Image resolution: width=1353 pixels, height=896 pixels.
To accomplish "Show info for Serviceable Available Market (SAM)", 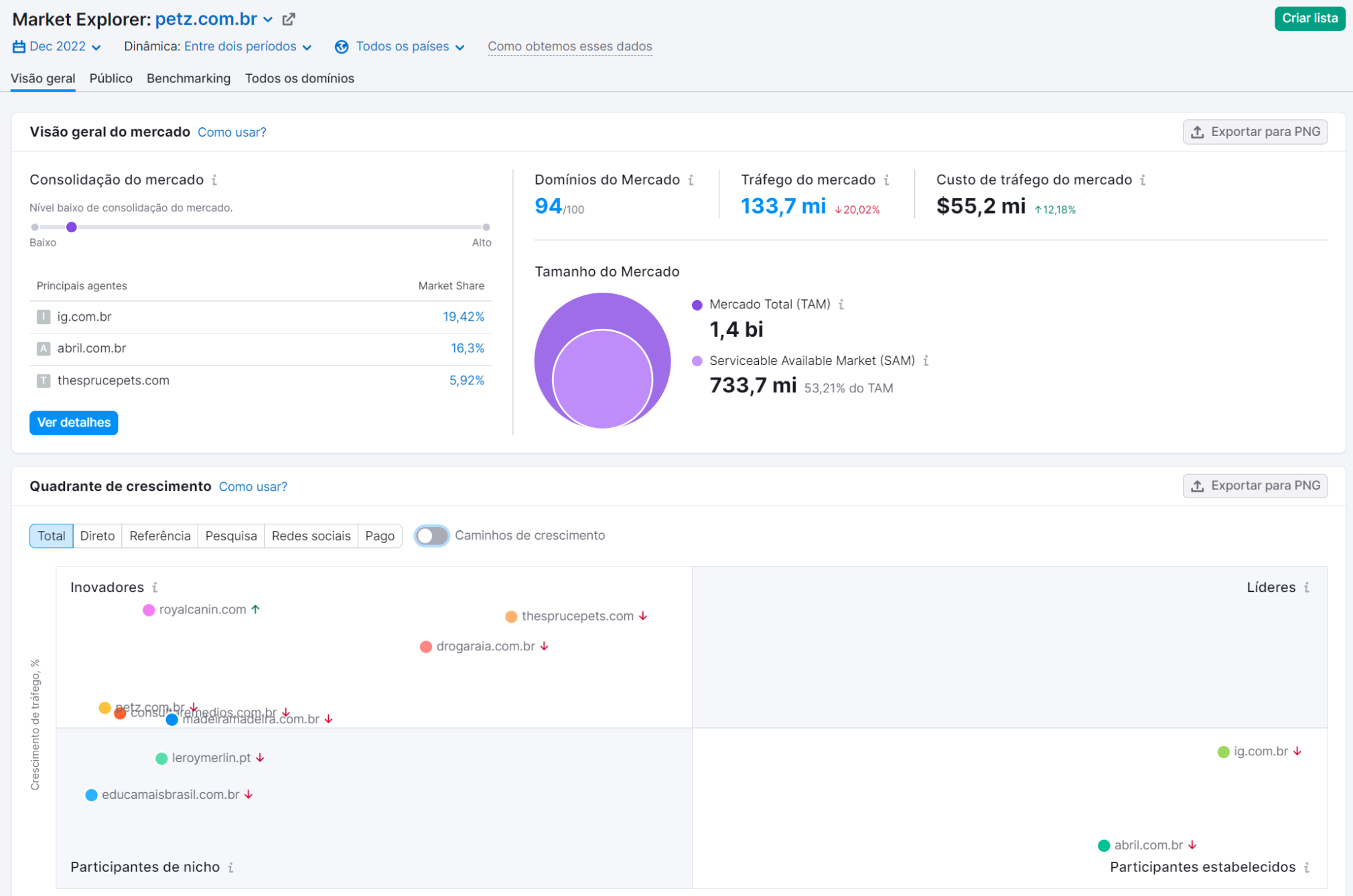I will click(926, 361).
